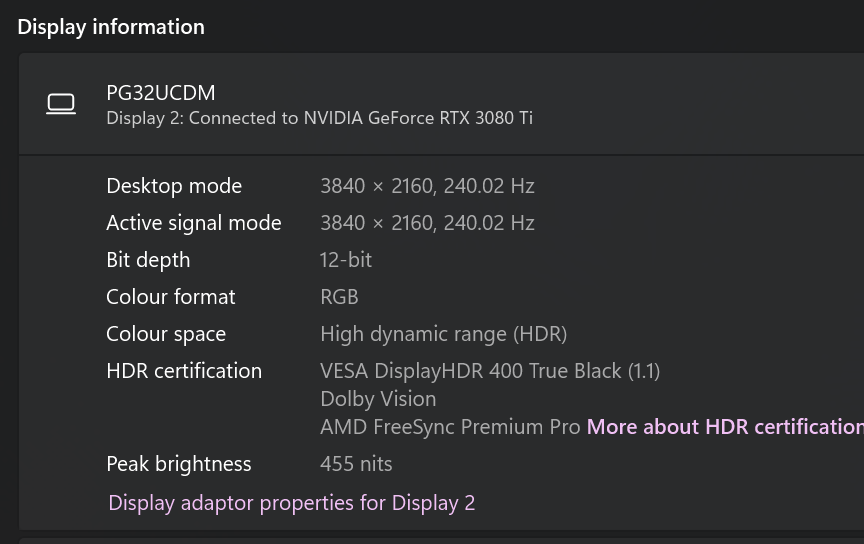Click the monitor icon beside PG32UCDM

coord(61,104)
